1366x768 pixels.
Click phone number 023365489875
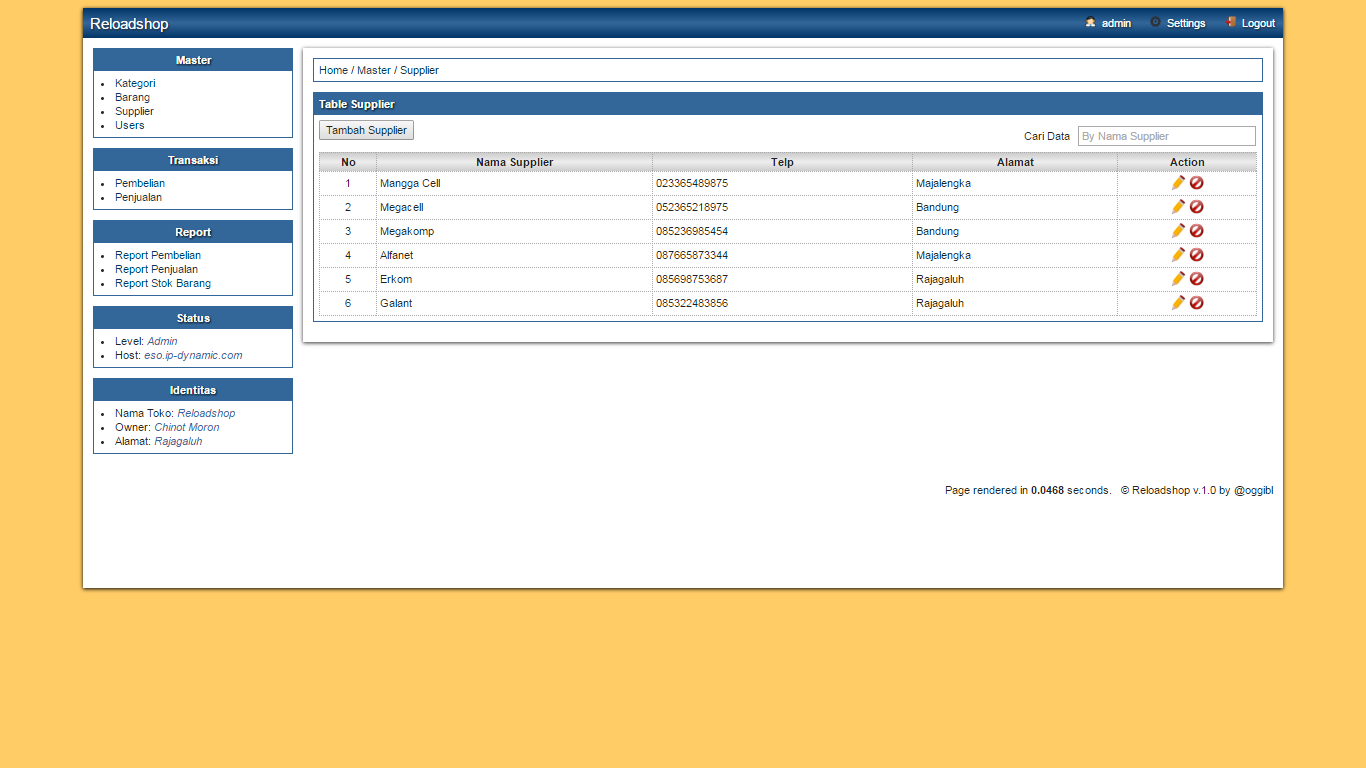pyautogui.click(x=692, y=183)
